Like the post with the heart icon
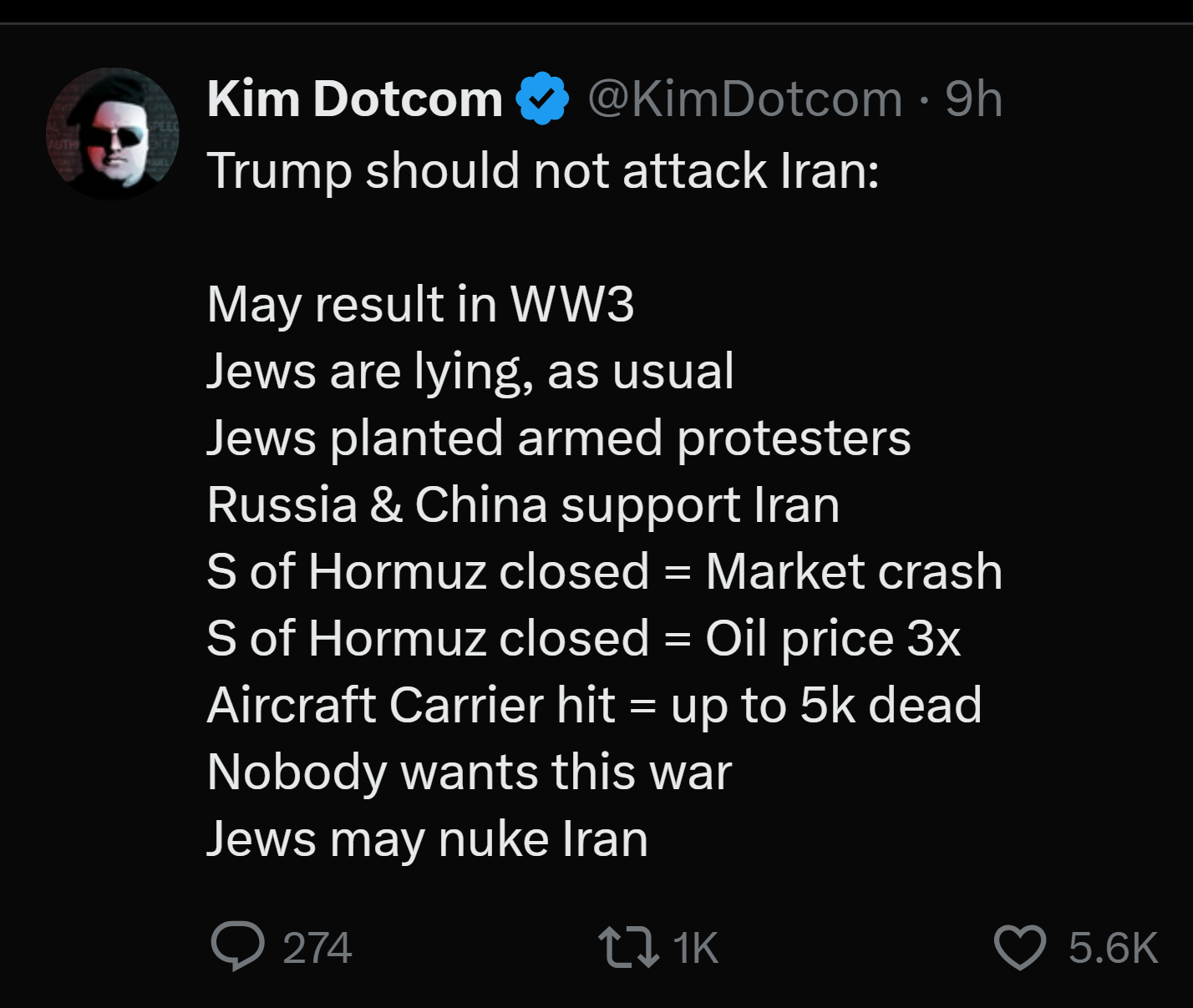 1019,949
